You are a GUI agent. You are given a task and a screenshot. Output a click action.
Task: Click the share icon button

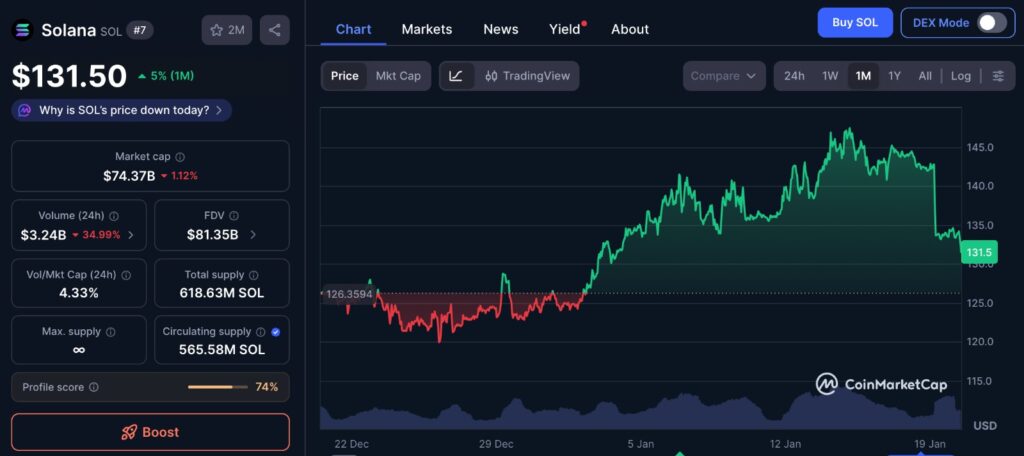[274, 30]
